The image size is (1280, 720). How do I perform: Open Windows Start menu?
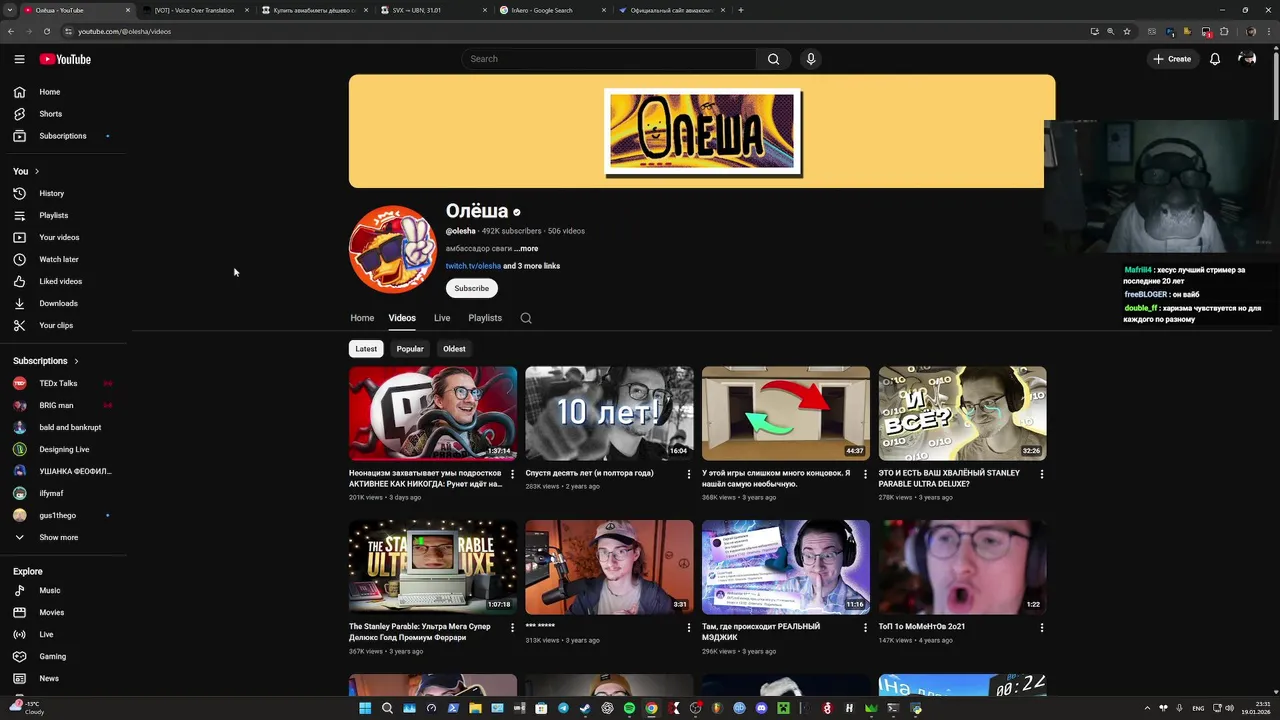[365, 708]
